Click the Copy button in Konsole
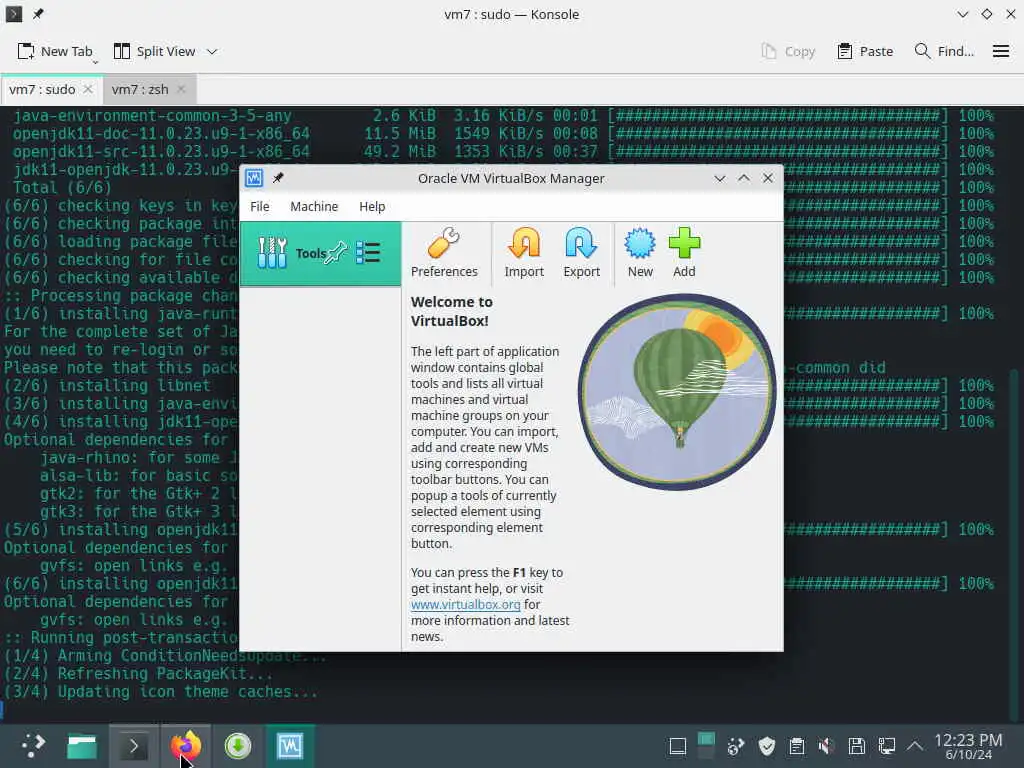The width and height of the screenshot is (1024, 768). pyautogui.click(x=788, y=51)
